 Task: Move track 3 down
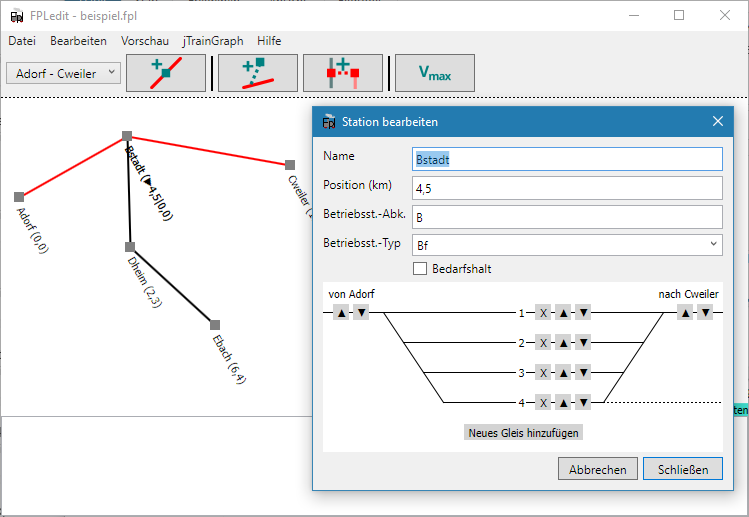coord(583,373)
